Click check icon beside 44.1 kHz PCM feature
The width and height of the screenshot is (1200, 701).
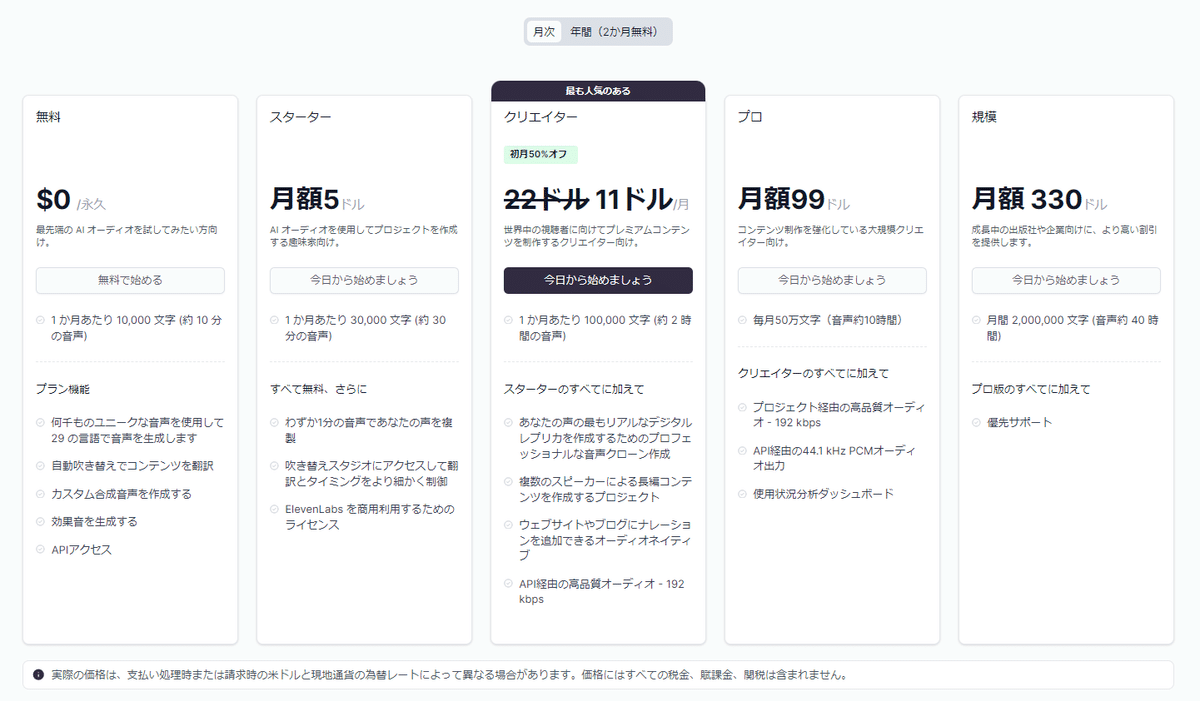(743, 451)
